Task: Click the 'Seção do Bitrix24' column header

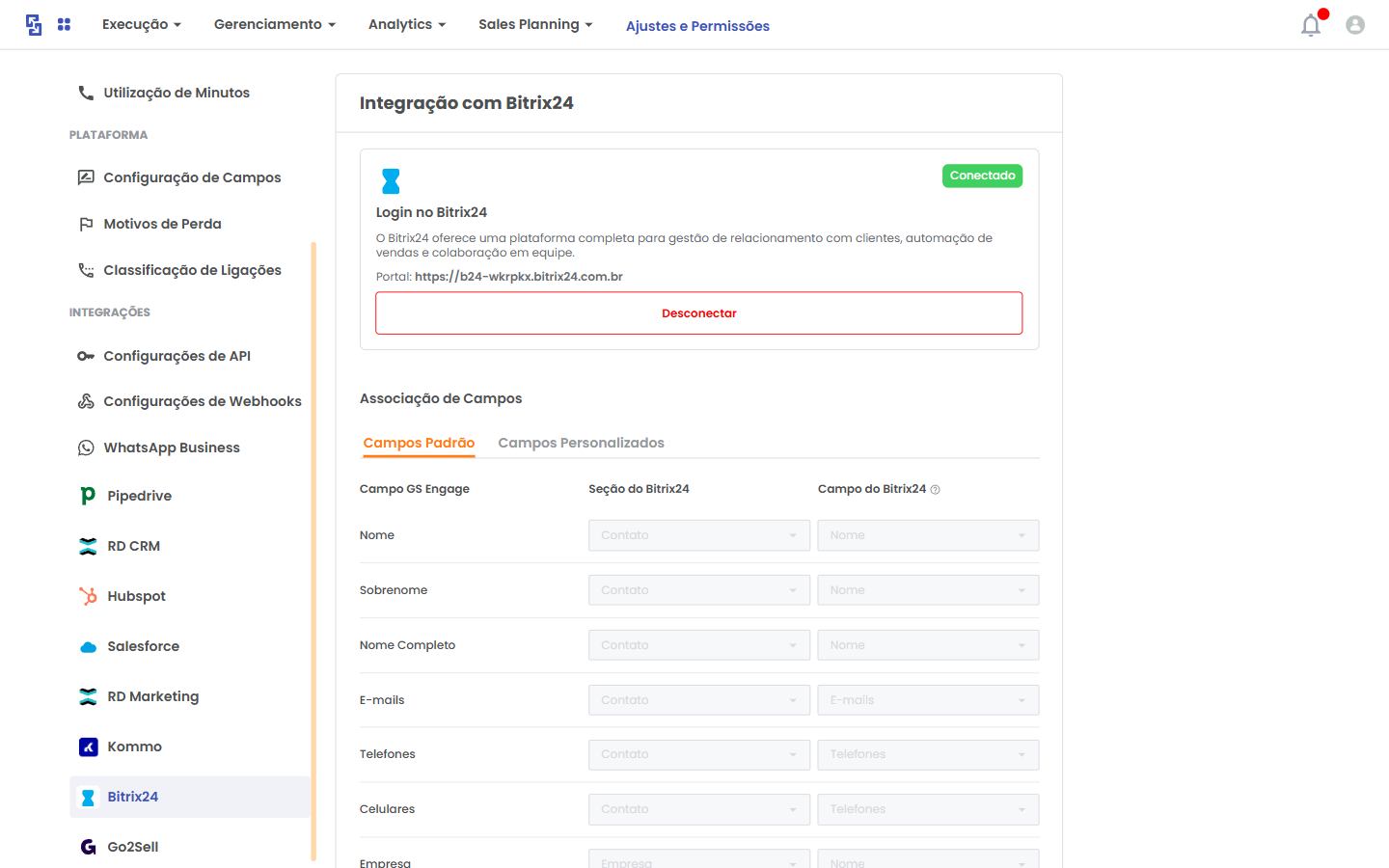Action: [x=639, y=489]
